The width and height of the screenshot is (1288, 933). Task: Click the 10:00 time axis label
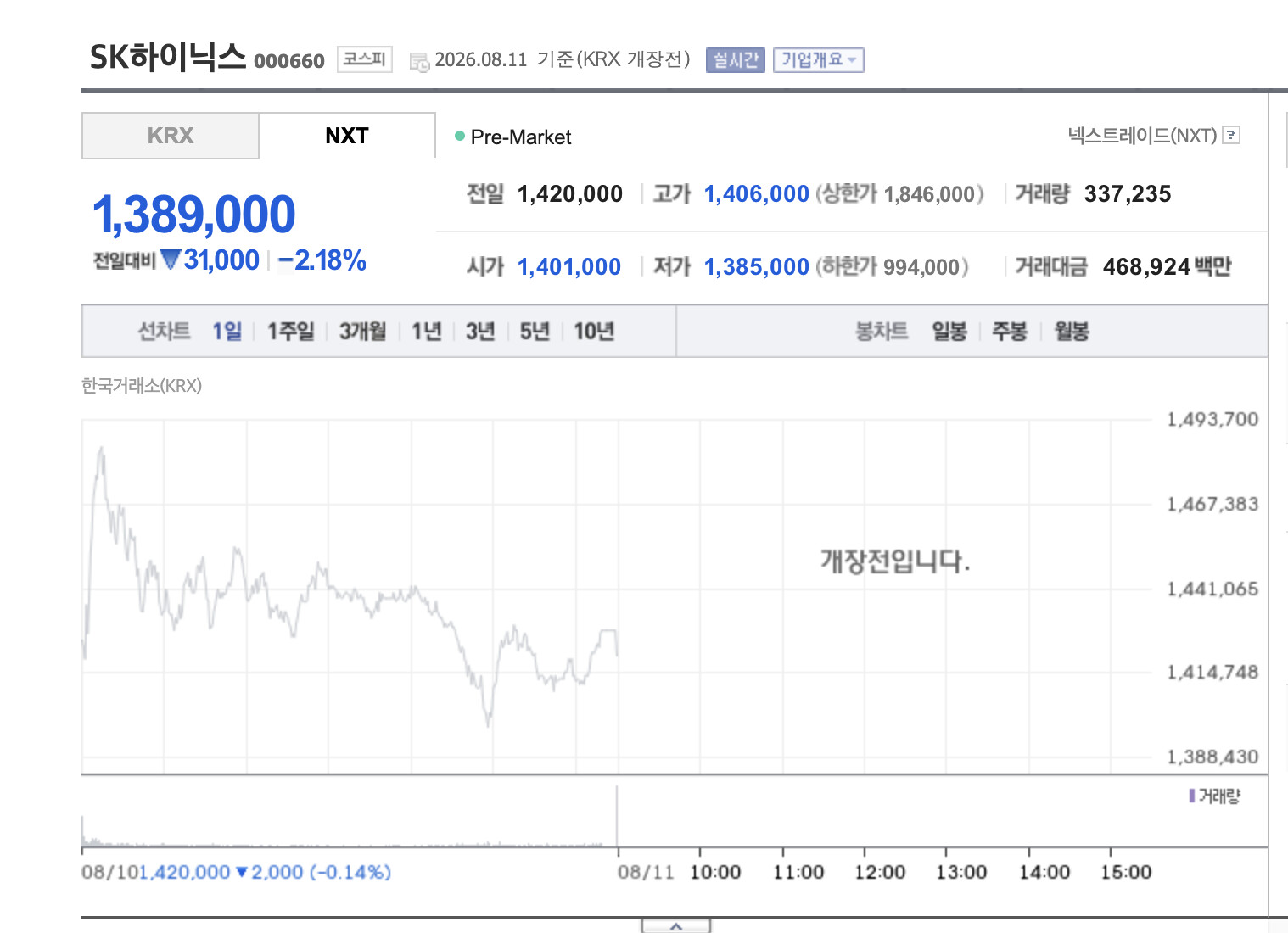click(x=715, y=872)
